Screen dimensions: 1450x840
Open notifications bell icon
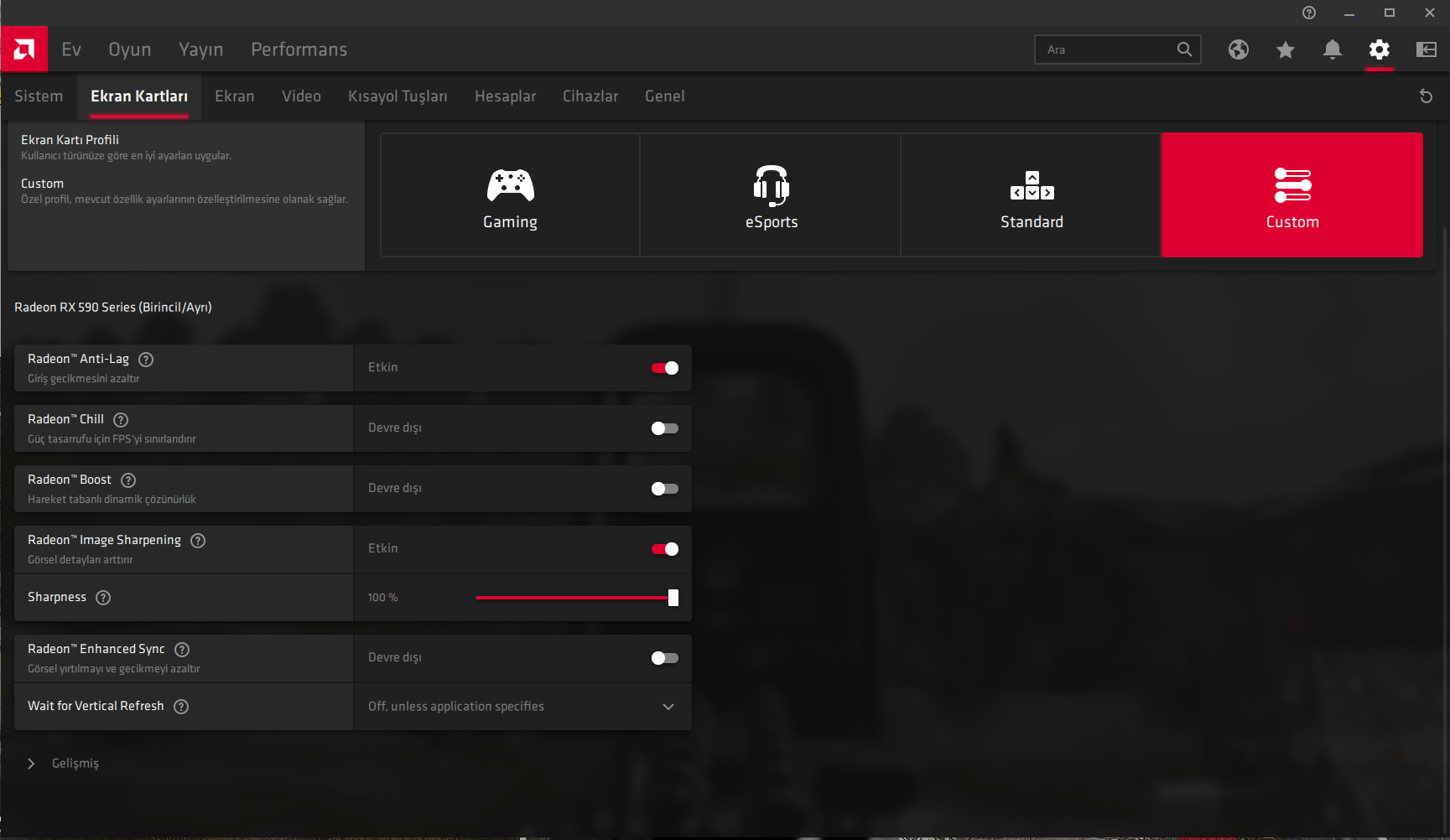click(x=1333, y=49)
